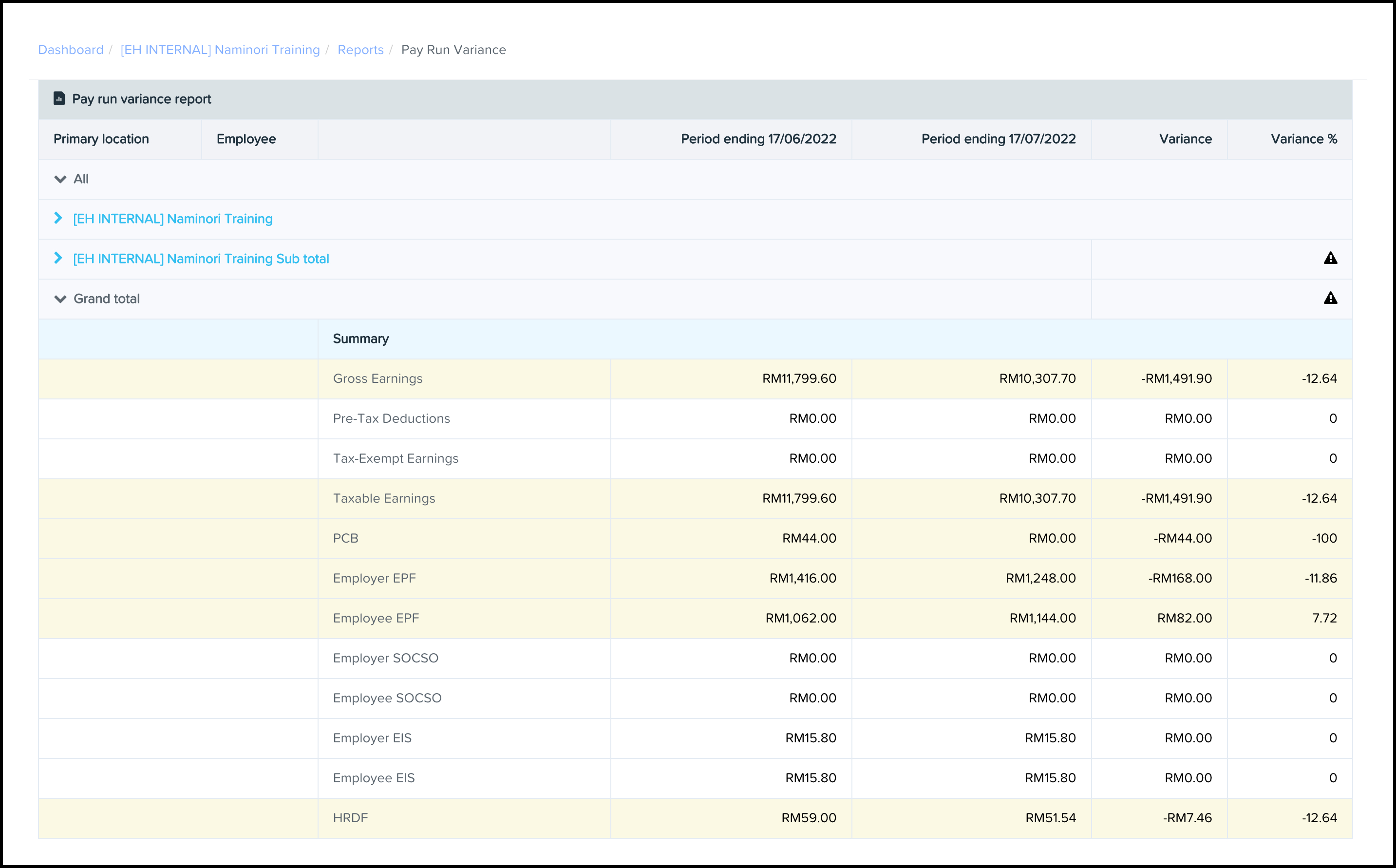
Task: Open [EH INTERNAL] Naminori Training Sub total link
Action: [201, 259]
